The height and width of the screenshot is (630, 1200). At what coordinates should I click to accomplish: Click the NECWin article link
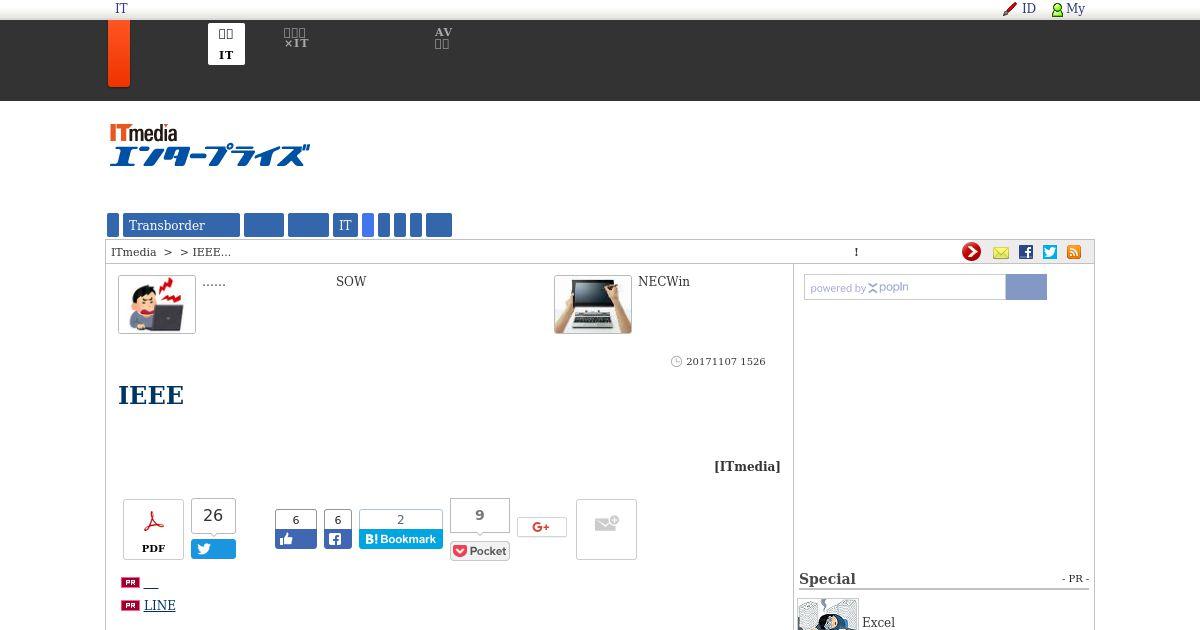click(664, 282)
